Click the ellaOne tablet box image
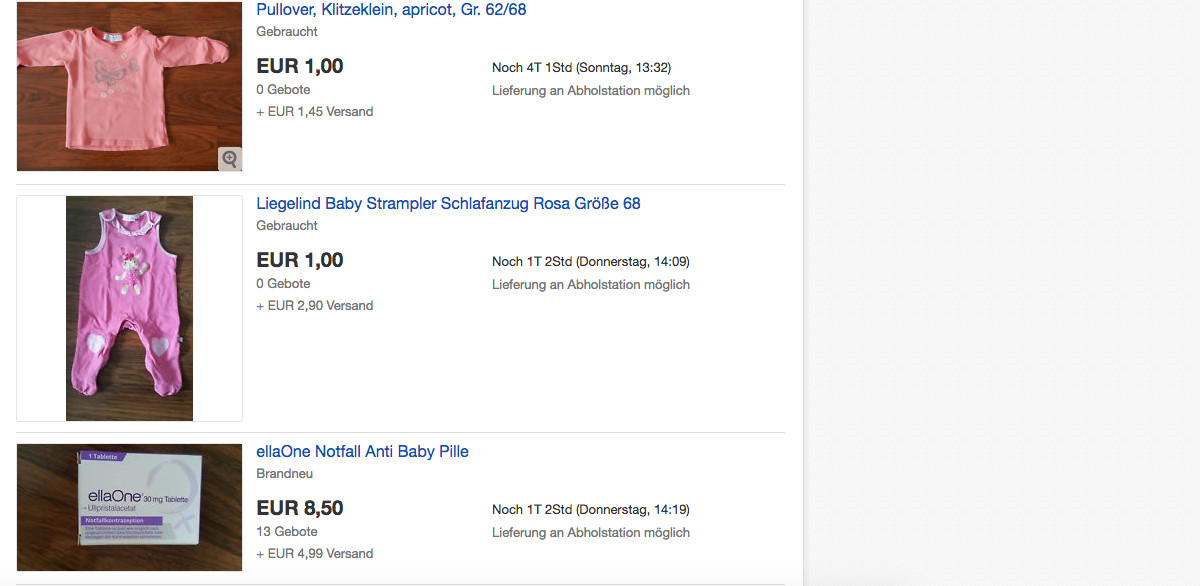 click(129, 507)
